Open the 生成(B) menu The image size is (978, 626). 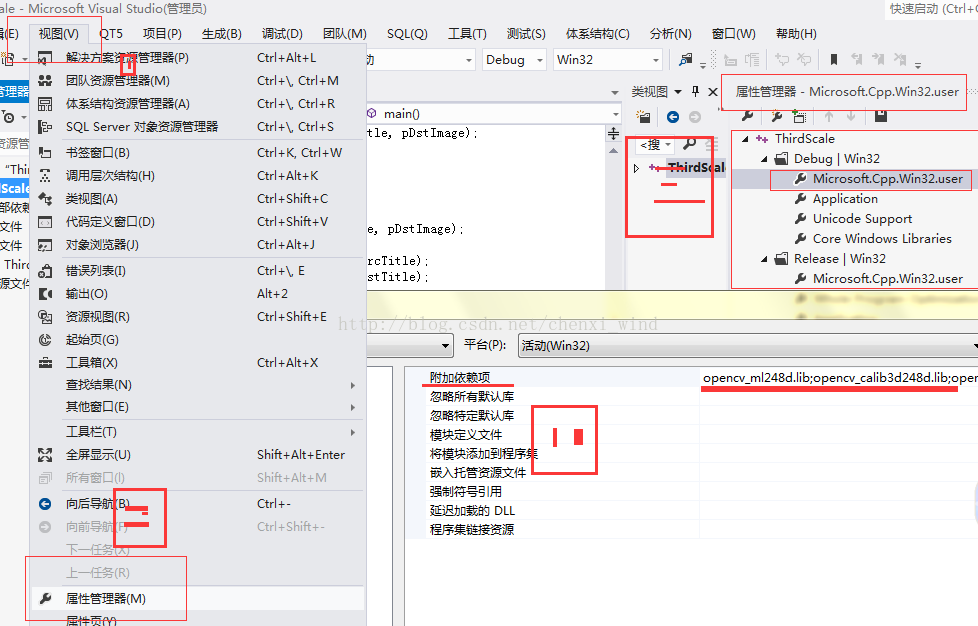221,34
